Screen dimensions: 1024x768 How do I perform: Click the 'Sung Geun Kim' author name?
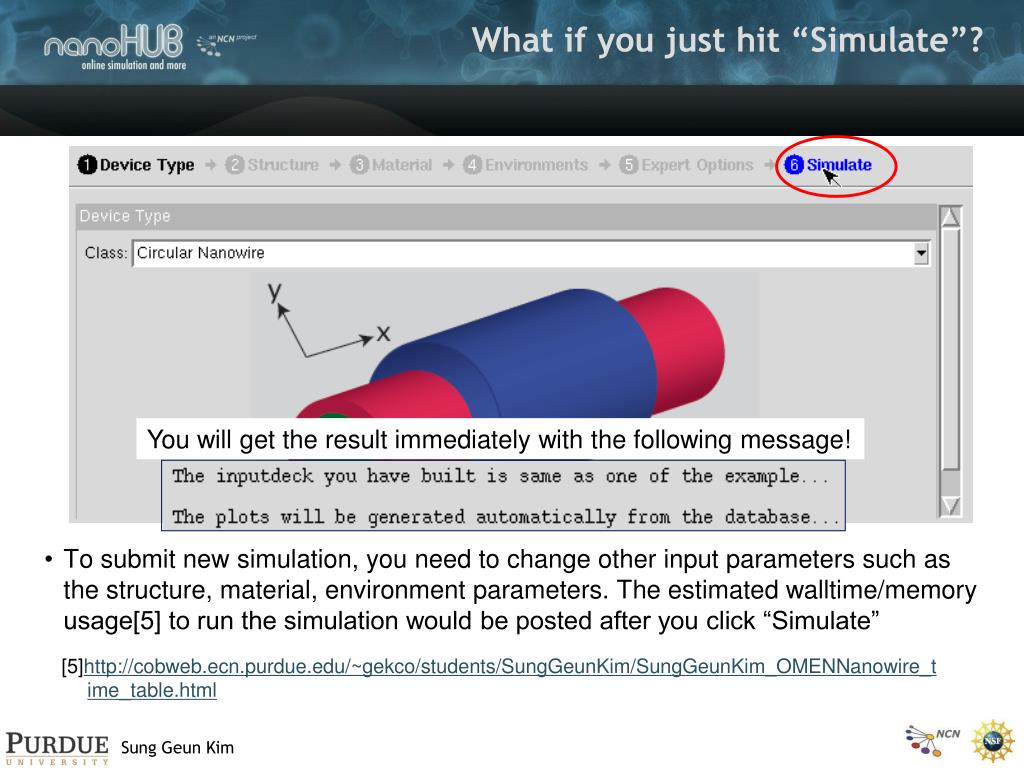click(x=177, y=748)
